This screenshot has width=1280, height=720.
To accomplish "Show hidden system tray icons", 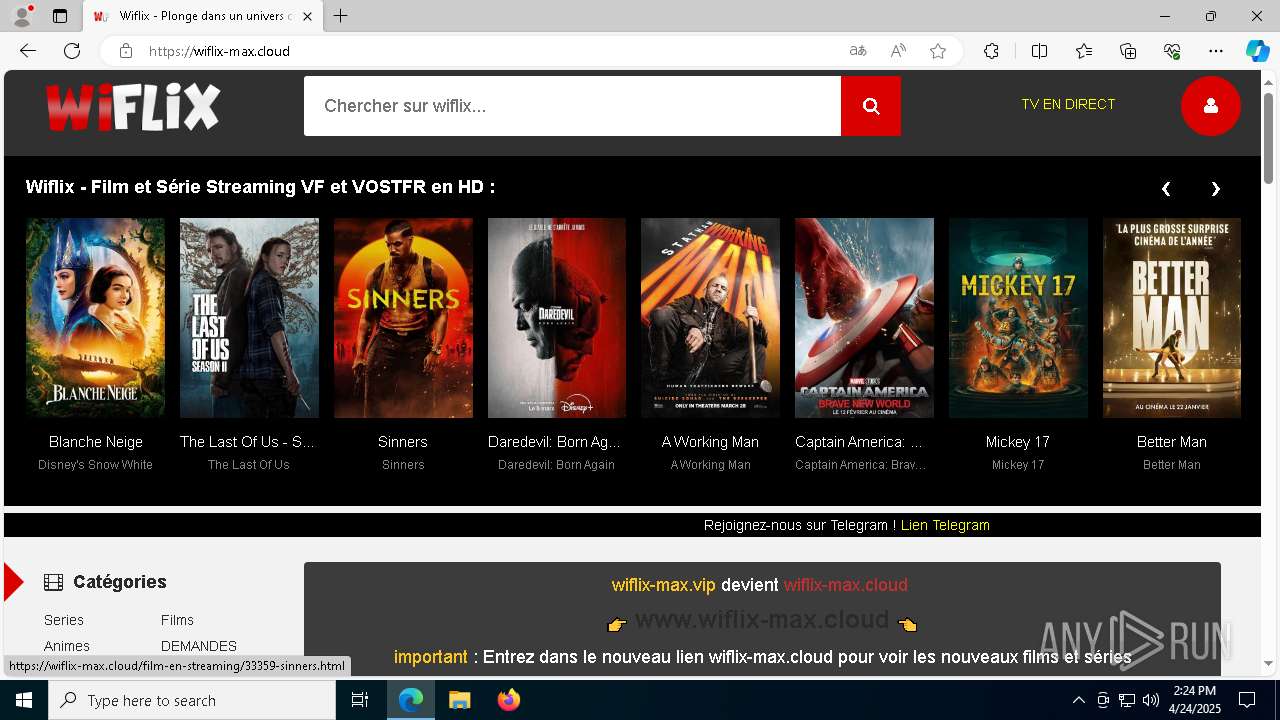I will (1078, 700).
